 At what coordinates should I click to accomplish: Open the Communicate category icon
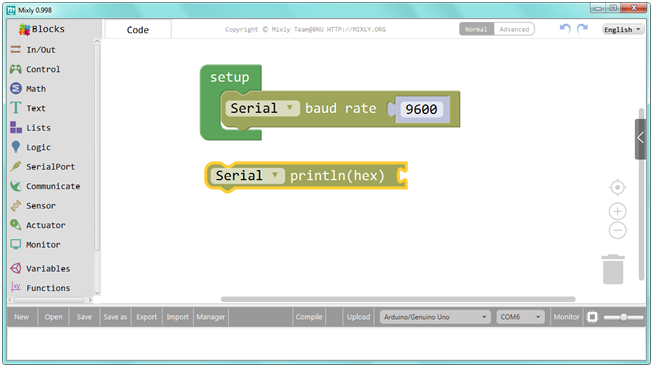(15, 186)
